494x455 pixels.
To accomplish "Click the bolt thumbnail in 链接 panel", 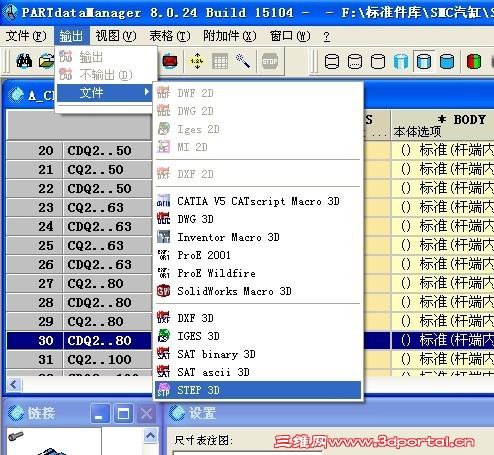I will click(x=15, y=435).
